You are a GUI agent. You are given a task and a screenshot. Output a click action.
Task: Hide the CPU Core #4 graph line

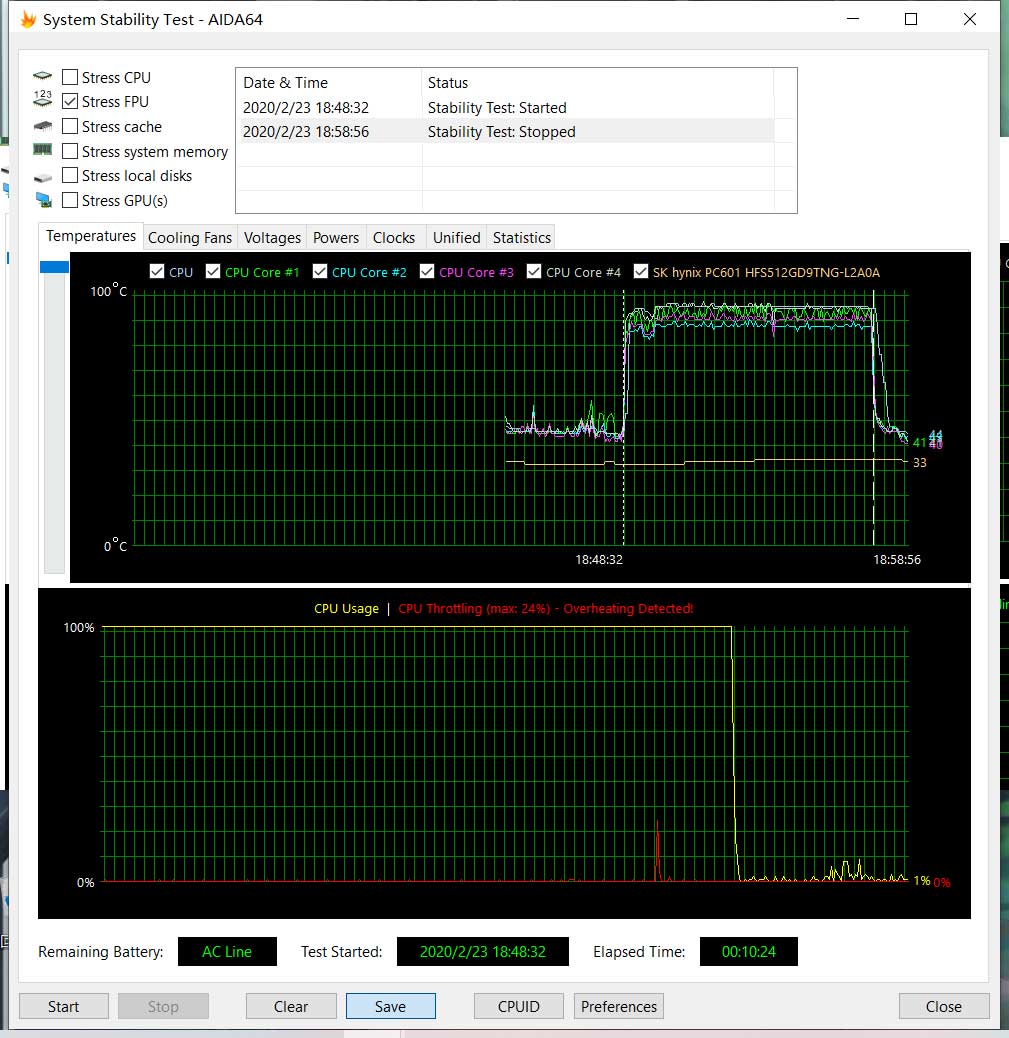[534, 271]
